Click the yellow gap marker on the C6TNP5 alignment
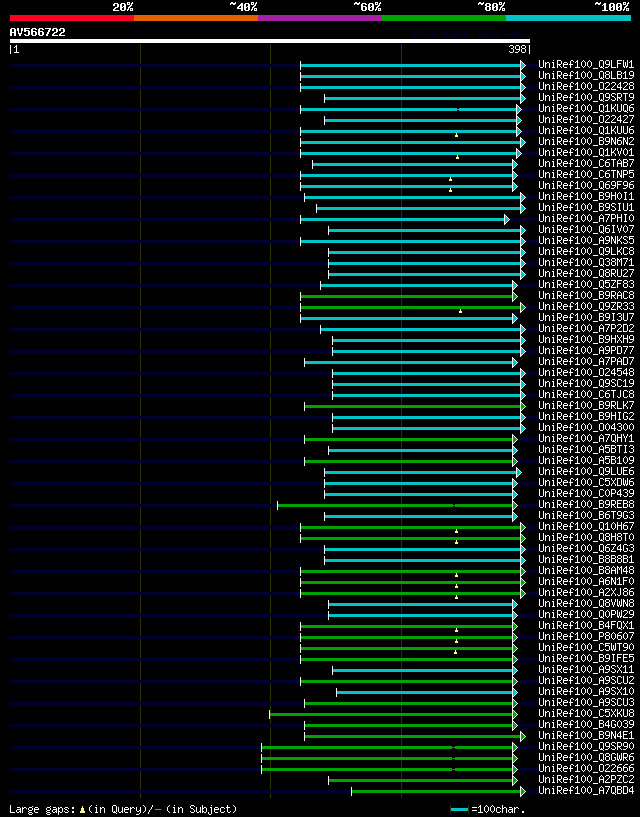The image size is (640, 817). [450, 179]
